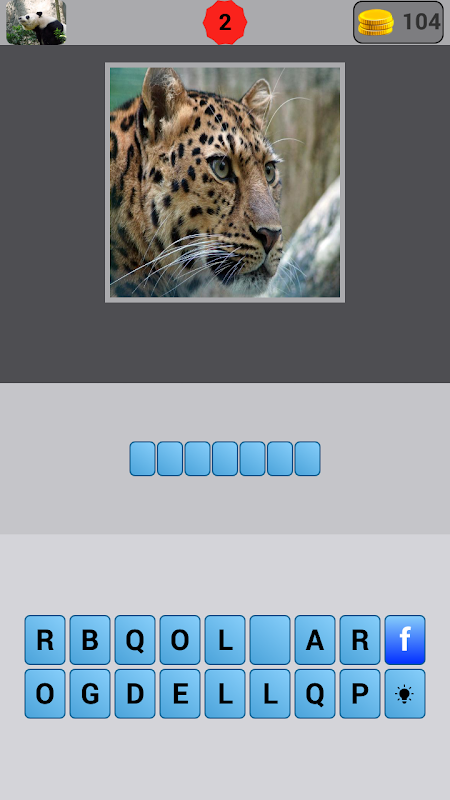
Task: Open the coin balance showing 104
Action: pyautogui.click(x=398, y=22)
